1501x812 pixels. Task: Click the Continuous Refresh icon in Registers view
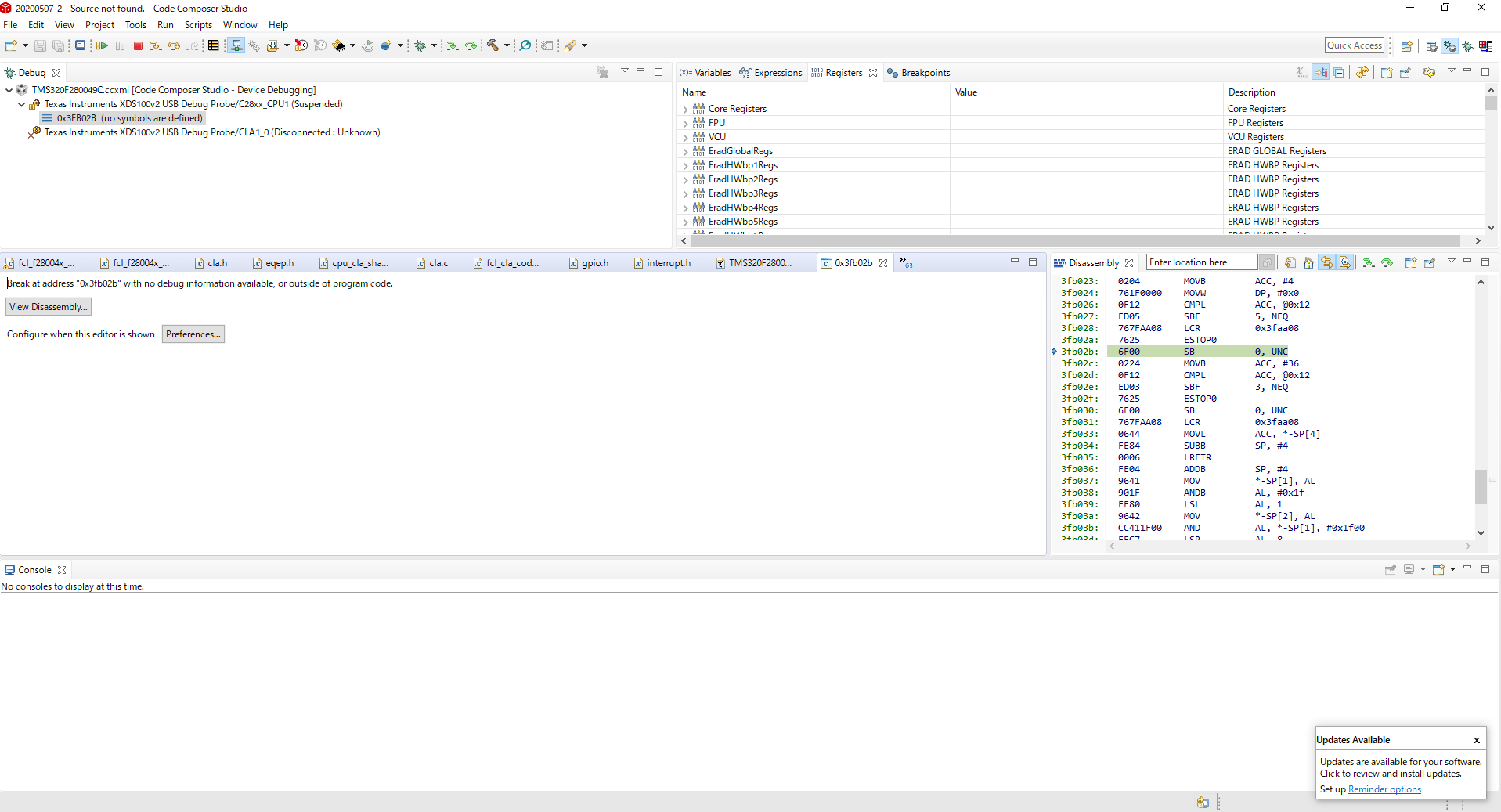pyautogui.click(x=1429, y=73)
